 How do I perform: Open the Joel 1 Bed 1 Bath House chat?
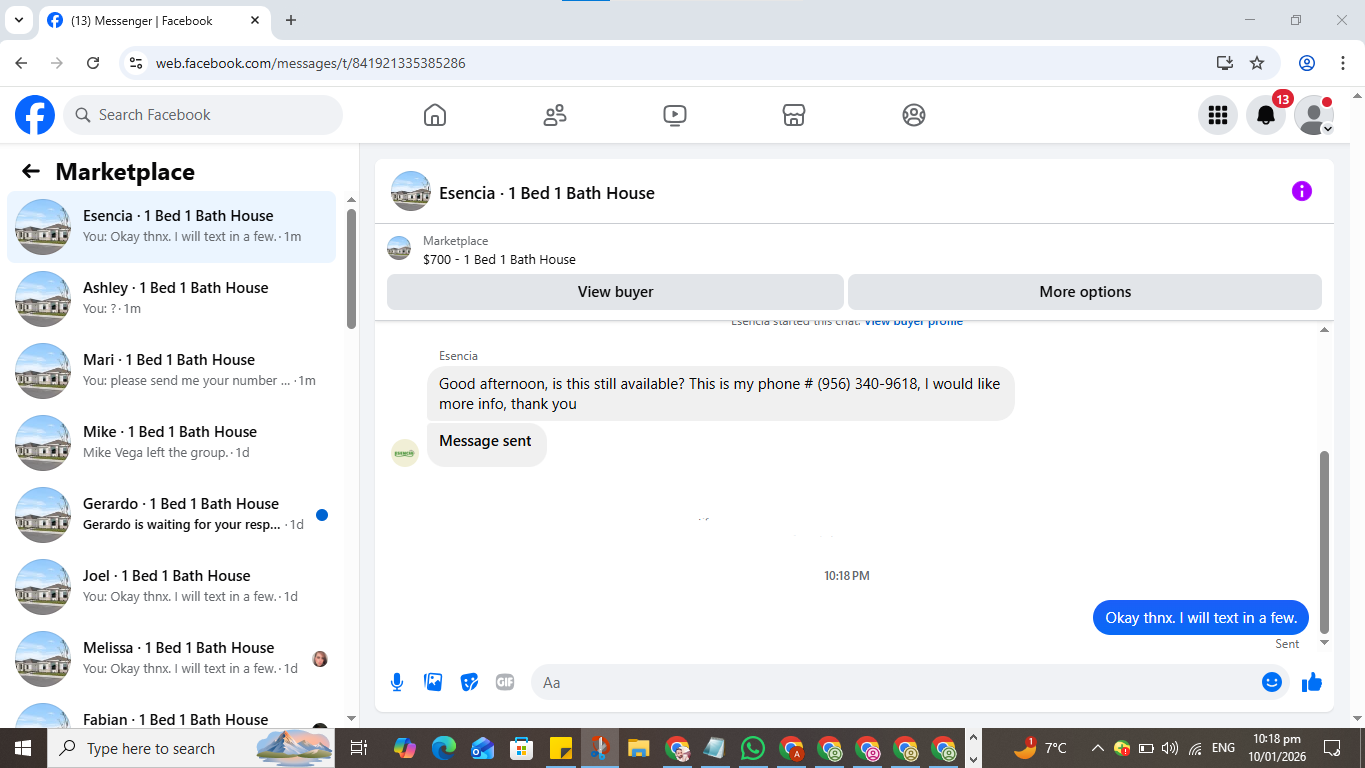(172, 587)
